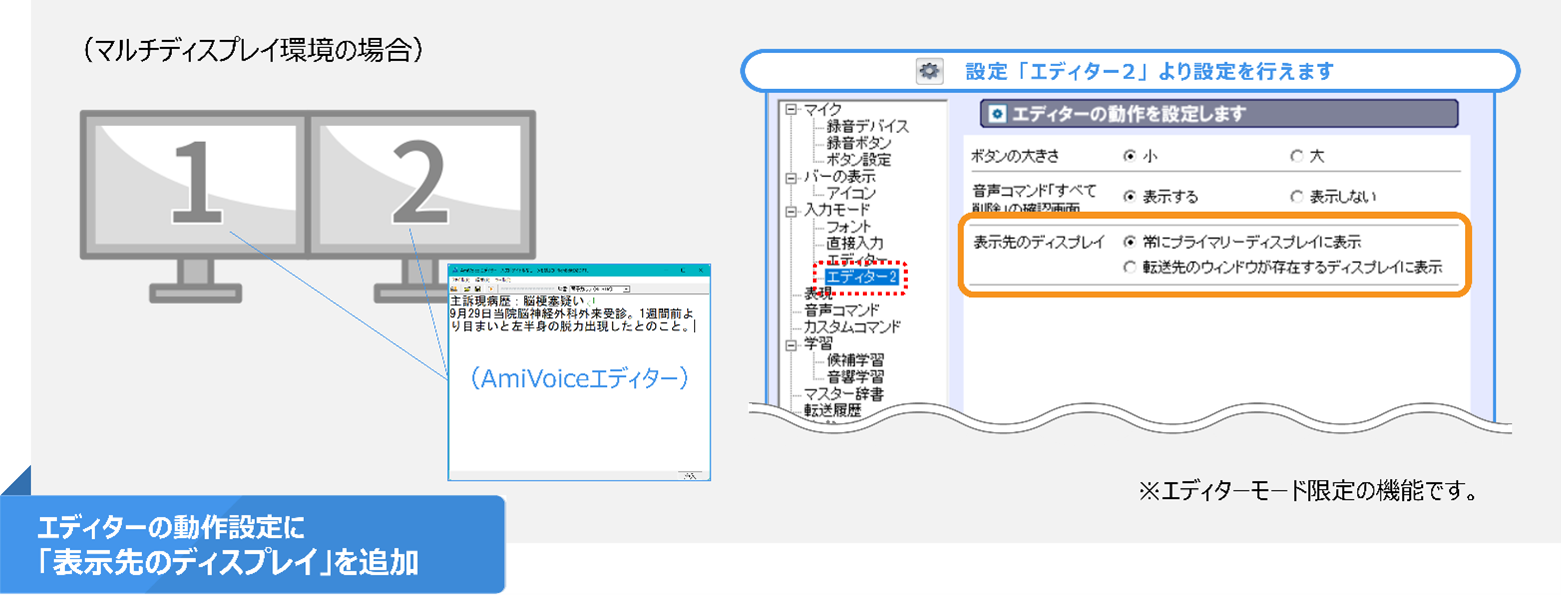The image size is (1561, 598).
Task: Open 録音デバイス in the settings tree
Action: (x=867, y=126)
